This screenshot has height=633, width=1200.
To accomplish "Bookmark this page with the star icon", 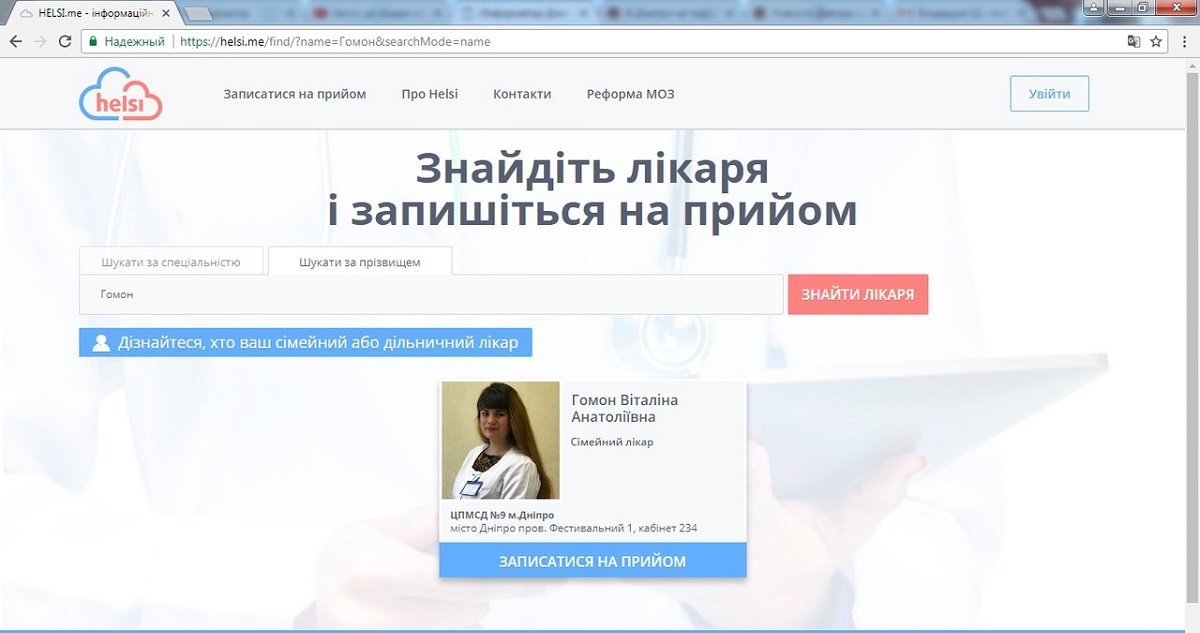I will tap(1155, 42).
